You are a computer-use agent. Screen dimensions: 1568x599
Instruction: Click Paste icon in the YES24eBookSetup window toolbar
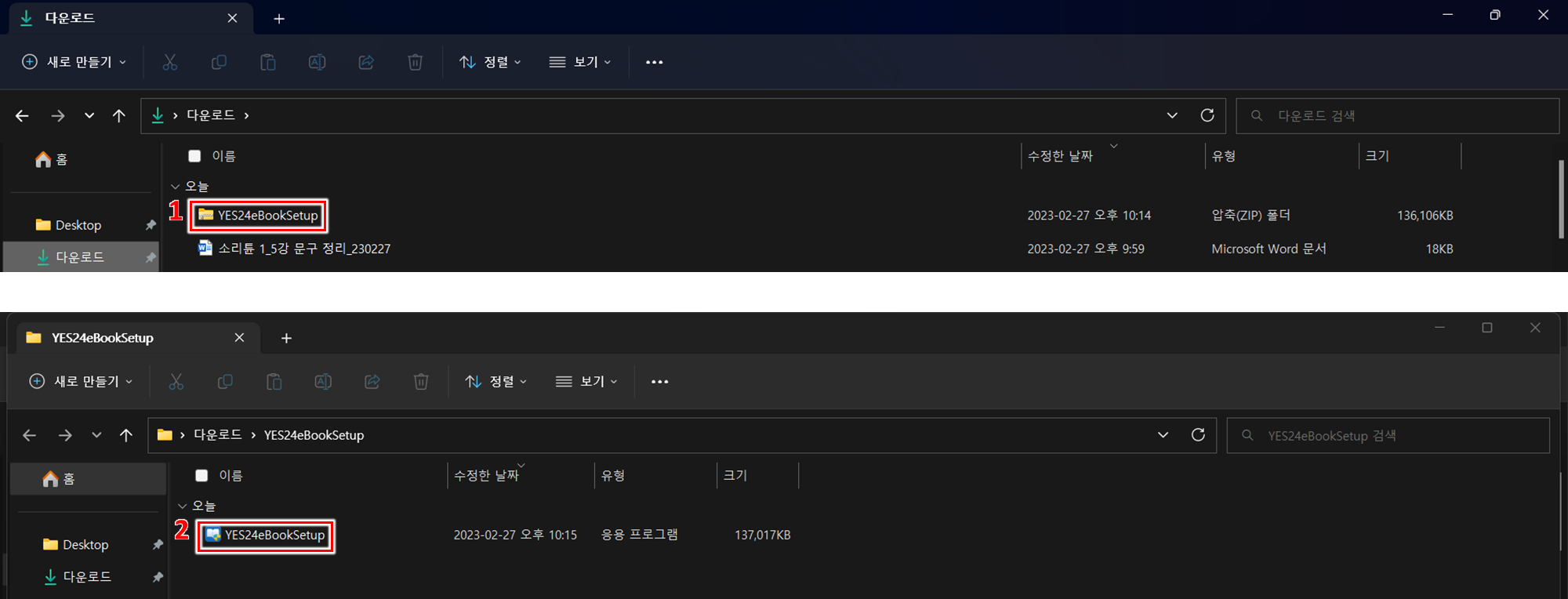click(274, 382)
